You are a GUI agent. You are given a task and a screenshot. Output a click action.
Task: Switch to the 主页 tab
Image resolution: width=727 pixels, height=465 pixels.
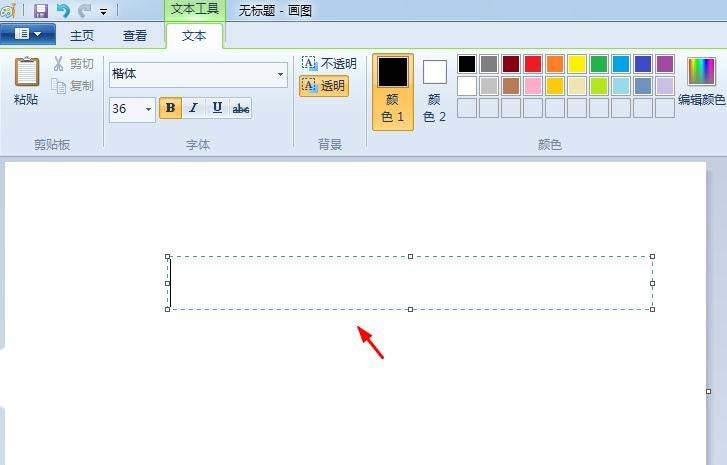click(x=82, y=35)
